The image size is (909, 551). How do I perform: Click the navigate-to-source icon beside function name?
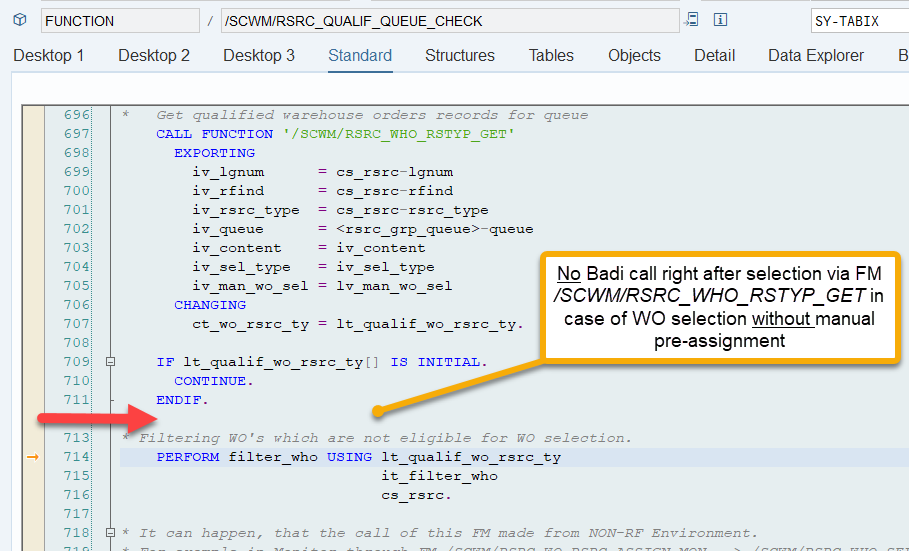click(x=691, y=20)
